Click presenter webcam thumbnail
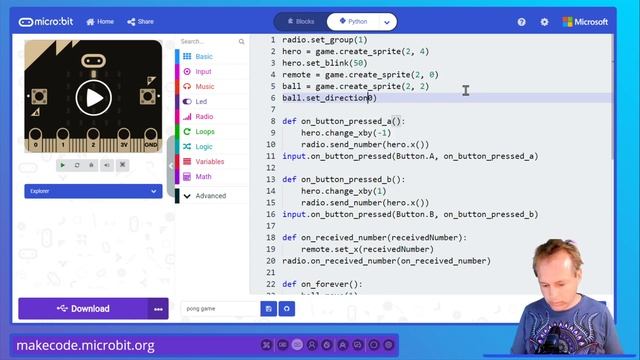This screenshot has width=640, height=360. (x=565, y=297)
